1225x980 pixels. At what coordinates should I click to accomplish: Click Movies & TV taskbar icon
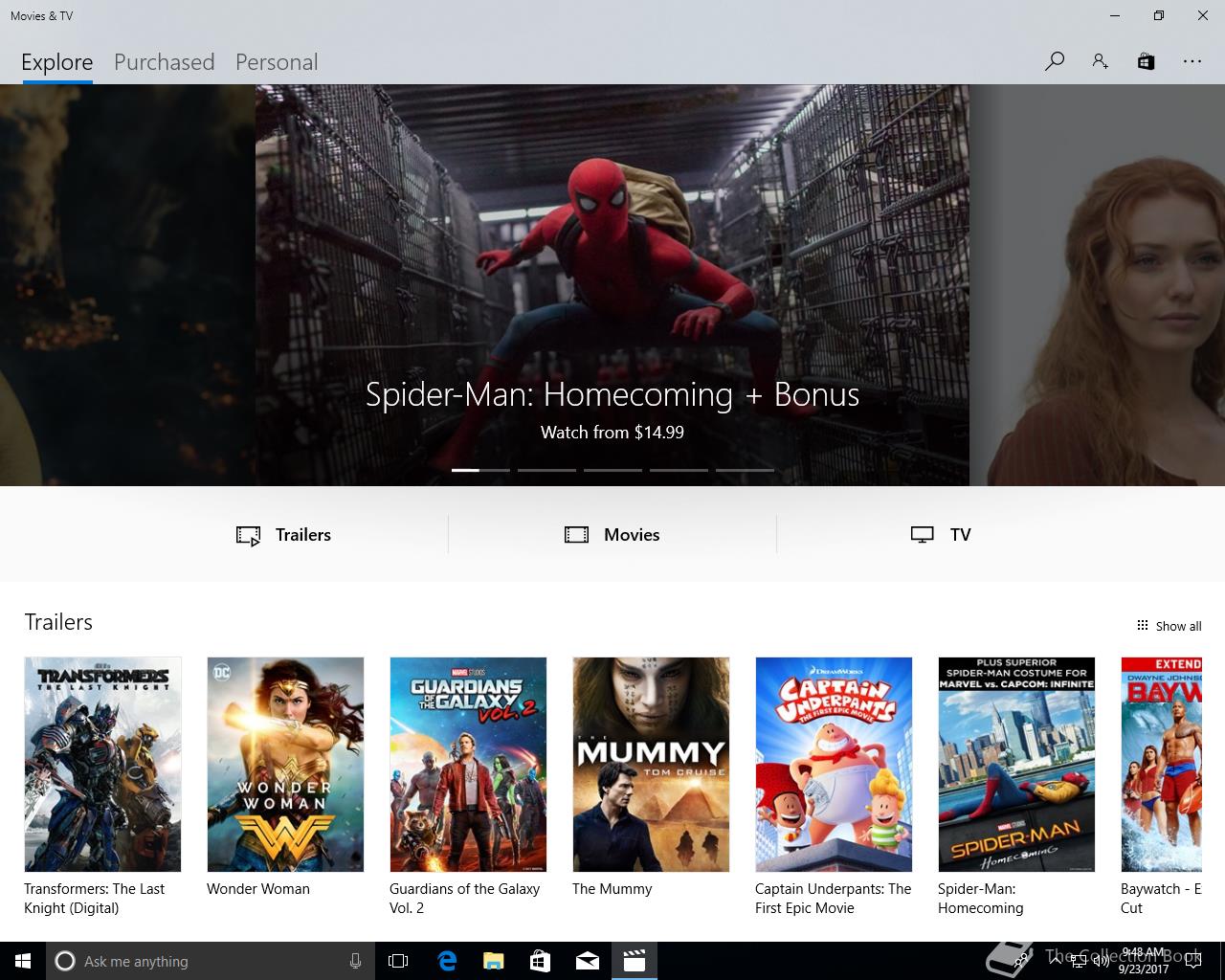pos(635,961)
